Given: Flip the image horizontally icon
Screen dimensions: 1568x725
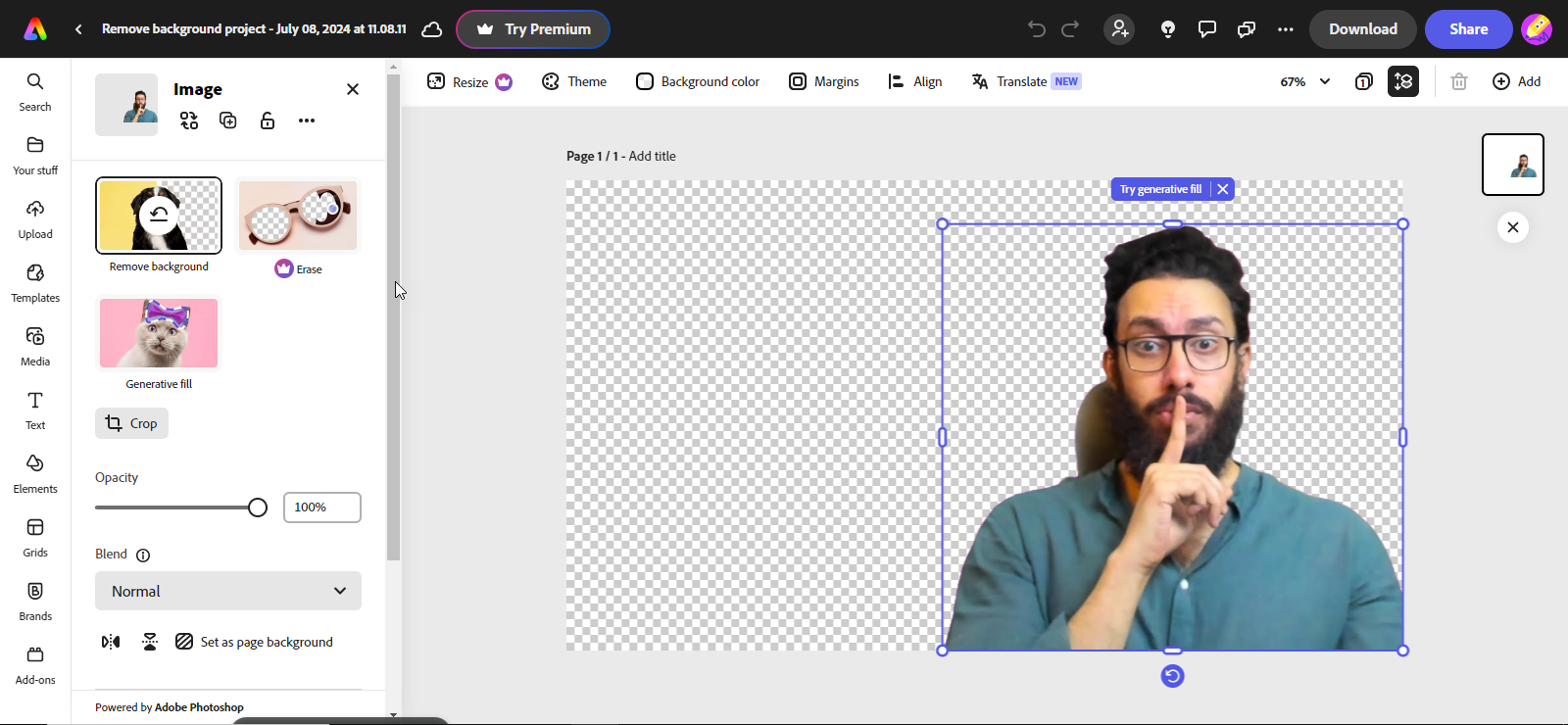Looking at the screenshot, I should (x=111, y=642).
